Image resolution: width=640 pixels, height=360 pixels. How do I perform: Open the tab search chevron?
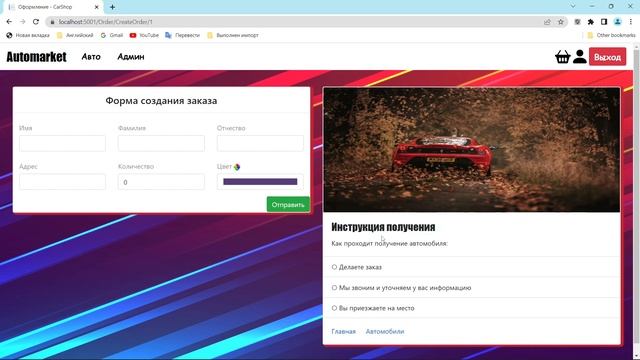[573, 6]
